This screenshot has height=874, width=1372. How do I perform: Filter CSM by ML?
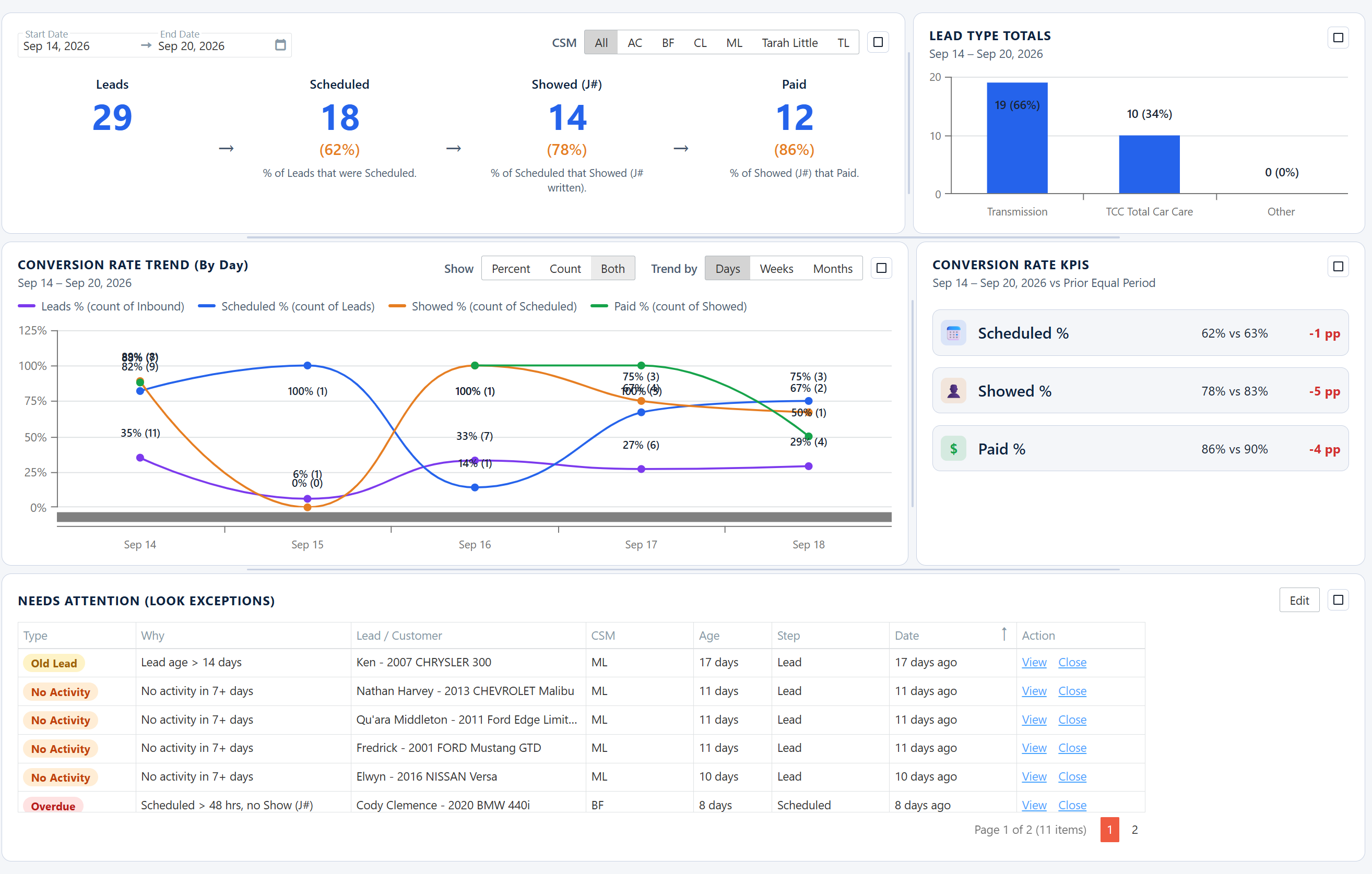734,43
